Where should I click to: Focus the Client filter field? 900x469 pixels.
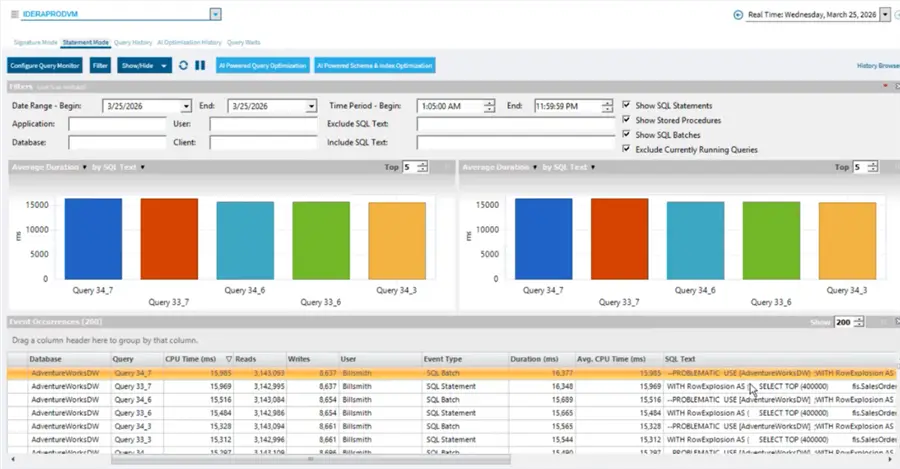coord(263,142)
